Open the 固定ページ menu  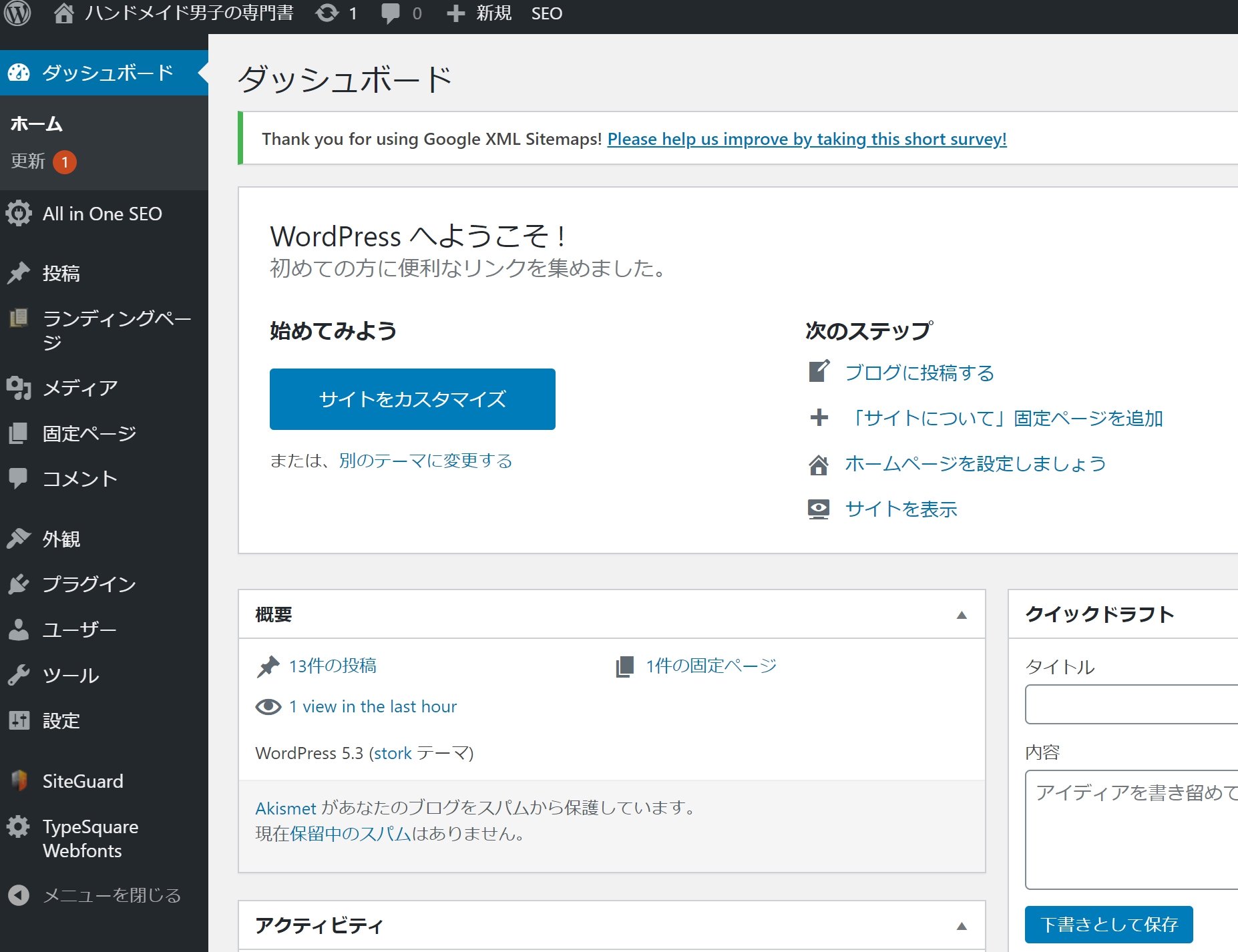pos(104,433)
